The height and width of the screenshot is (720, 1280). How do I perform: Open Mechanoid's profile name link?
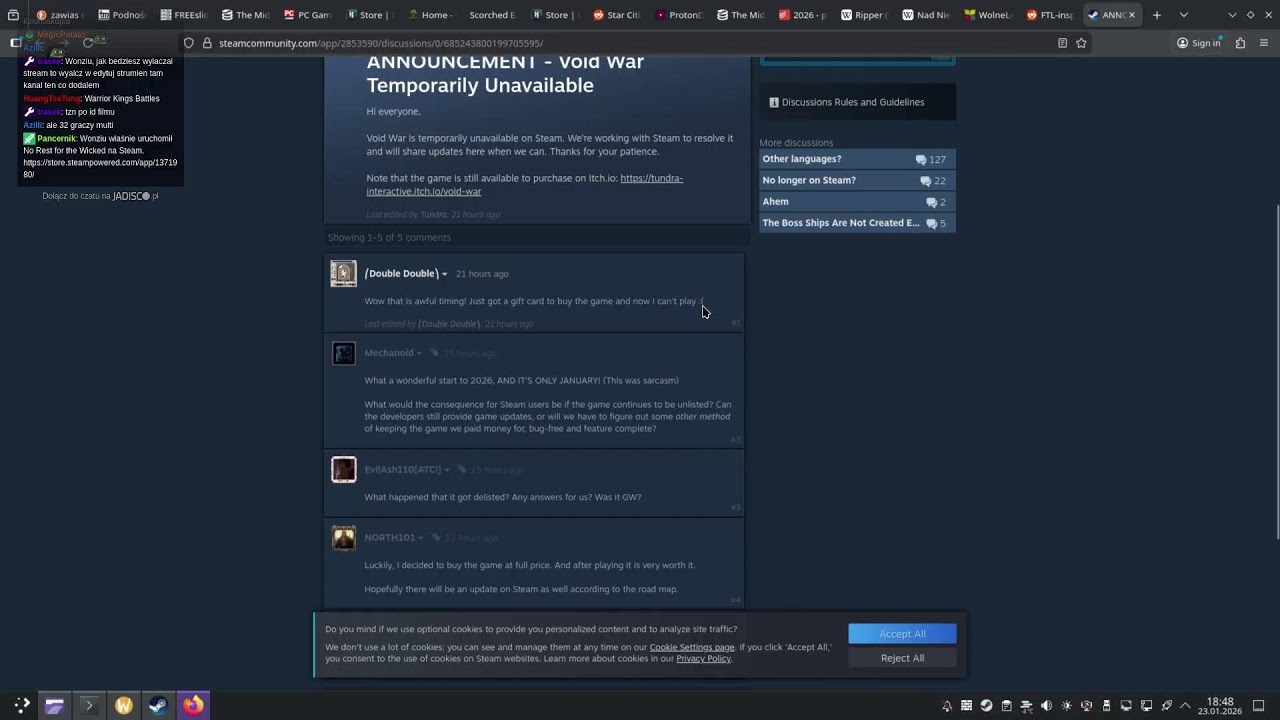tap(389, 353)
